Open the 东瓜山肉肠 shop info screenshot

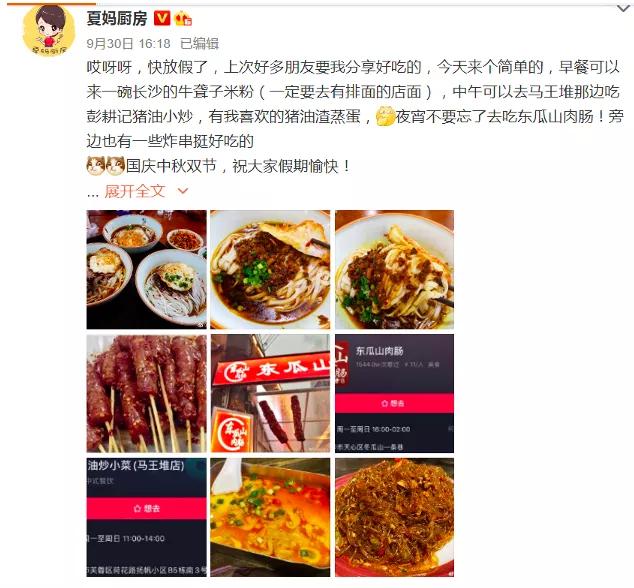(x=394, y=393)
